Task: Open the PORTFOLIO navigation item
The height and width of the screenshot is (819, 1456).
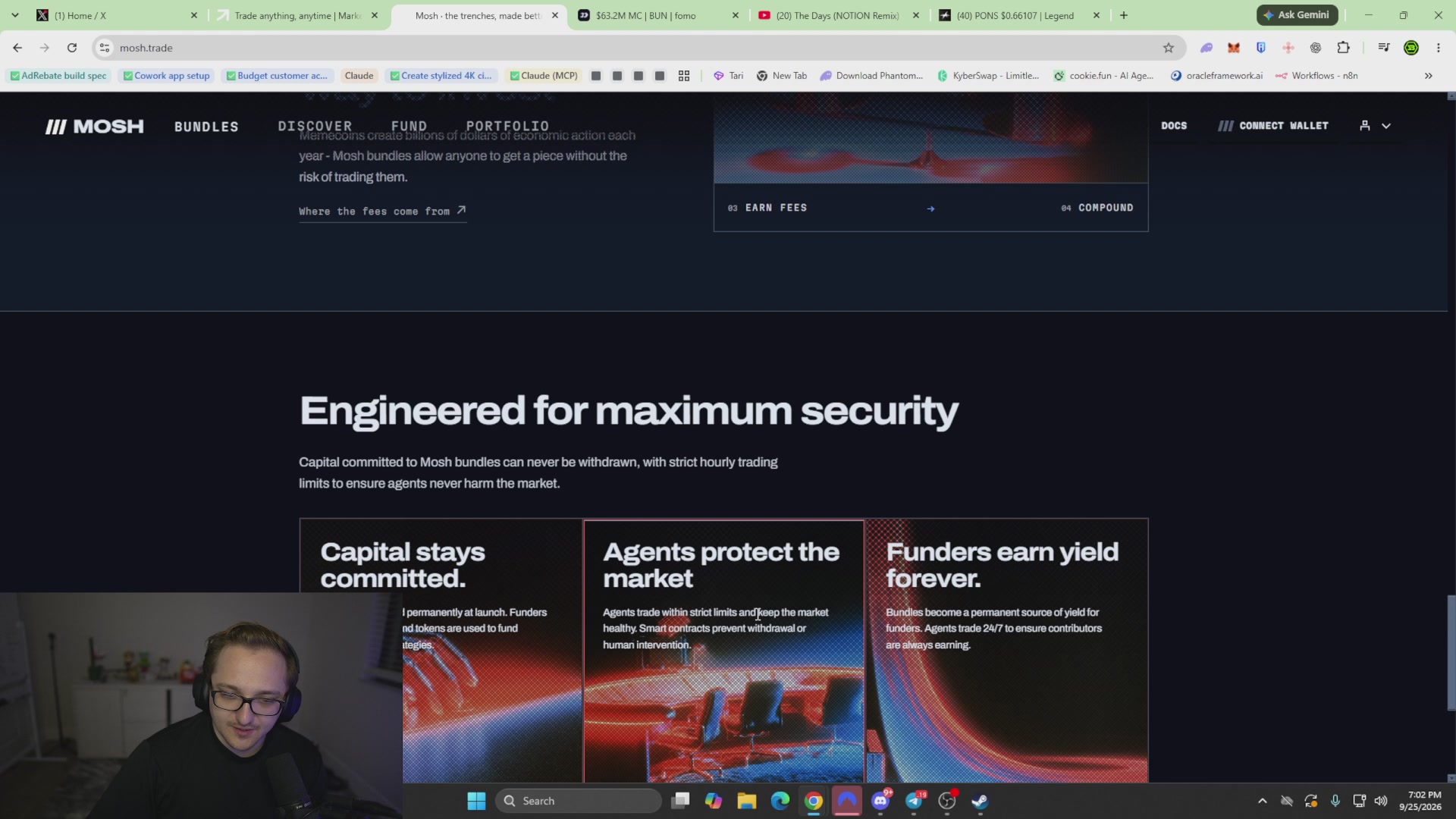Action: 507,126
